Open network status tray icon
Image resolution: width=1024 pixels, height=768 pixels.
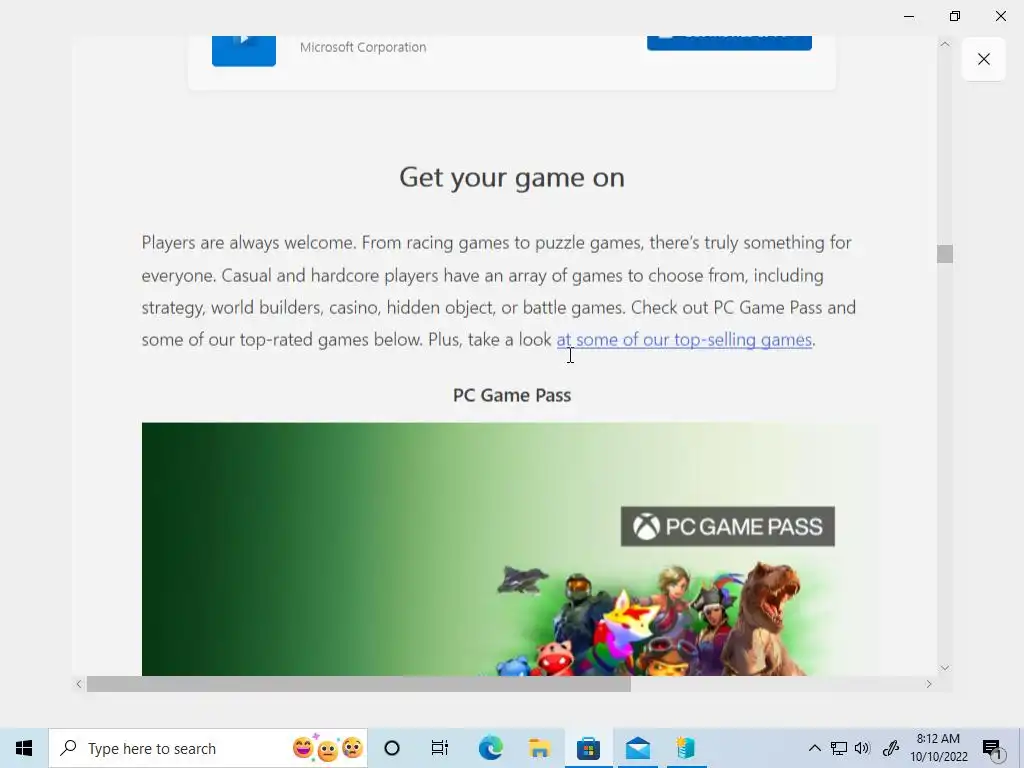click(839, 748)
